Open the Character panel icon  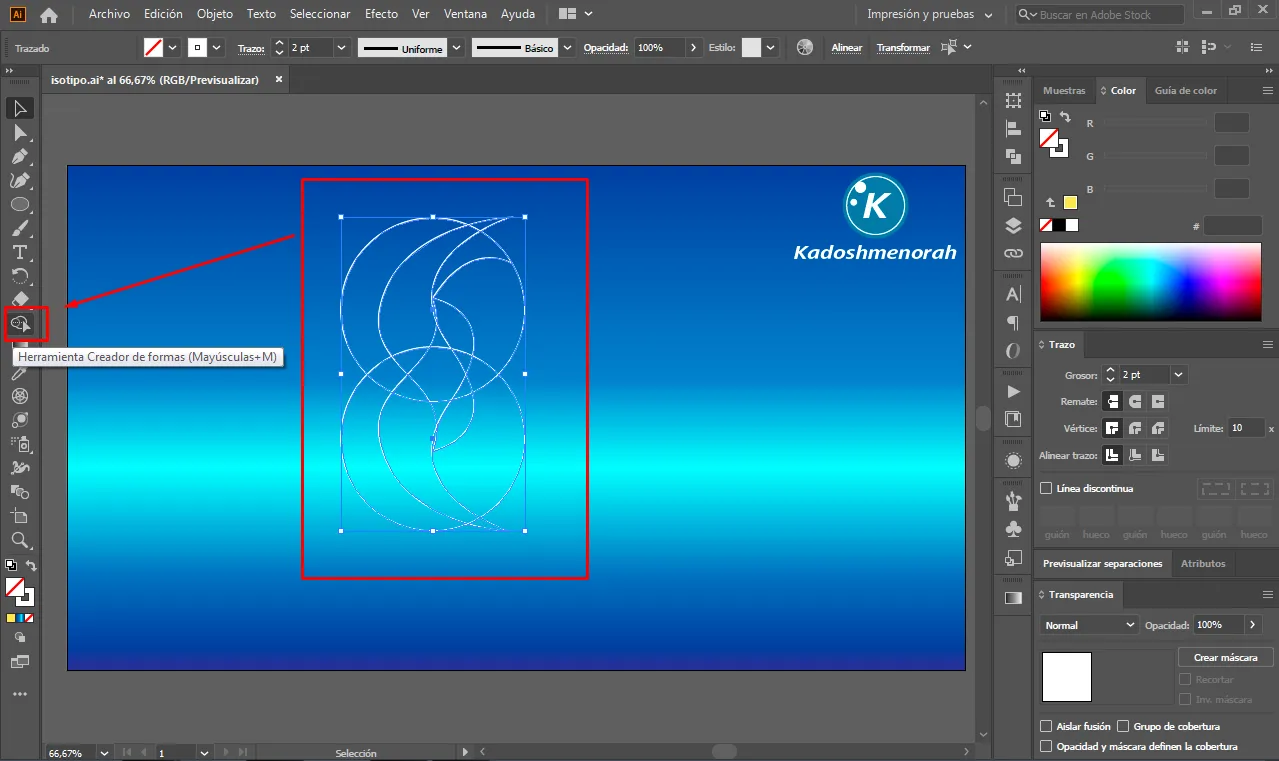(1013, 294)
